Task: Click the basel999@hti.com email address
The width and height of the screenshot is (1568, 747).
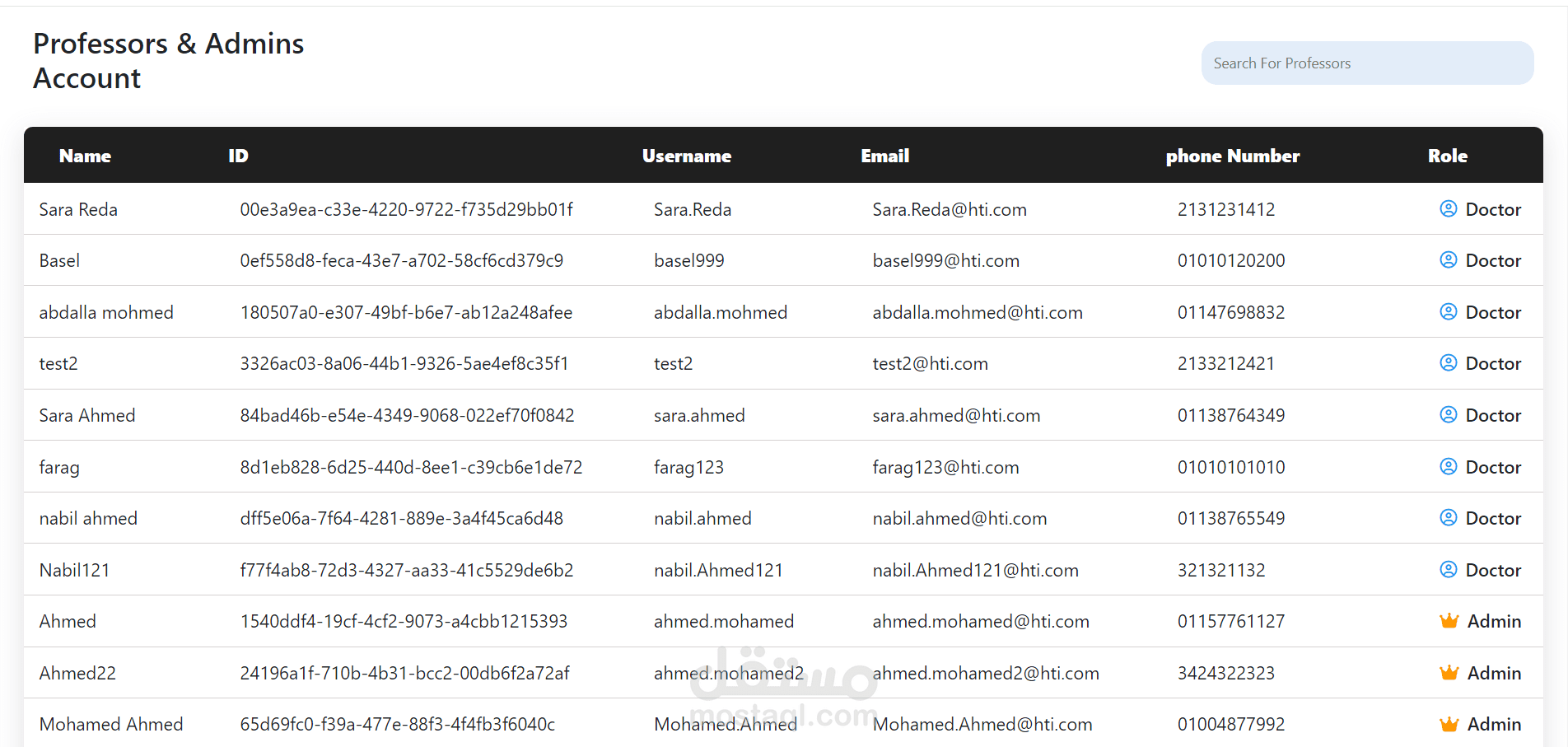Action: (x=945, y=260)
